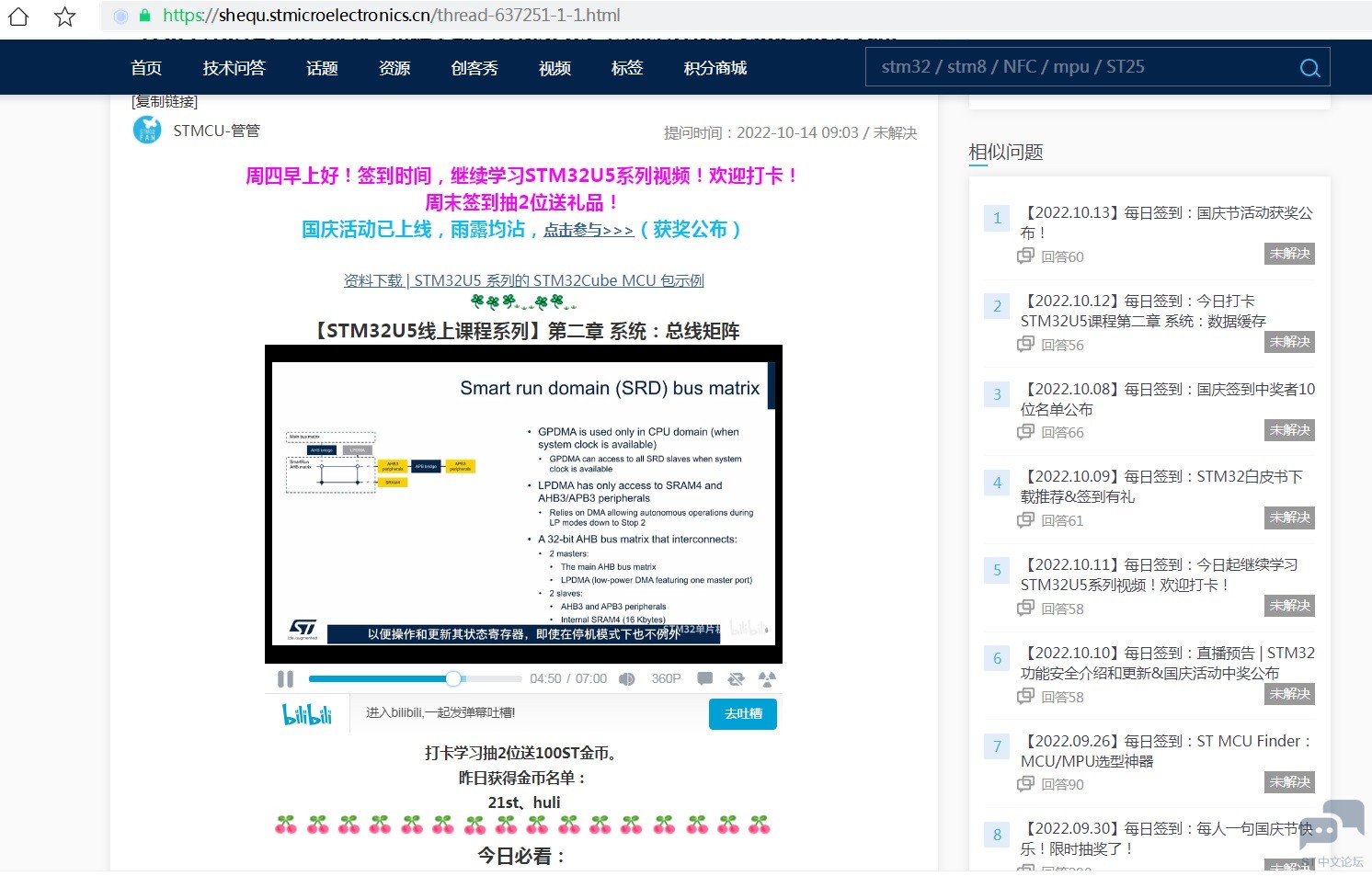Click the danmaku input text field
Screen dimensions: 1372x876
[529, 713]
